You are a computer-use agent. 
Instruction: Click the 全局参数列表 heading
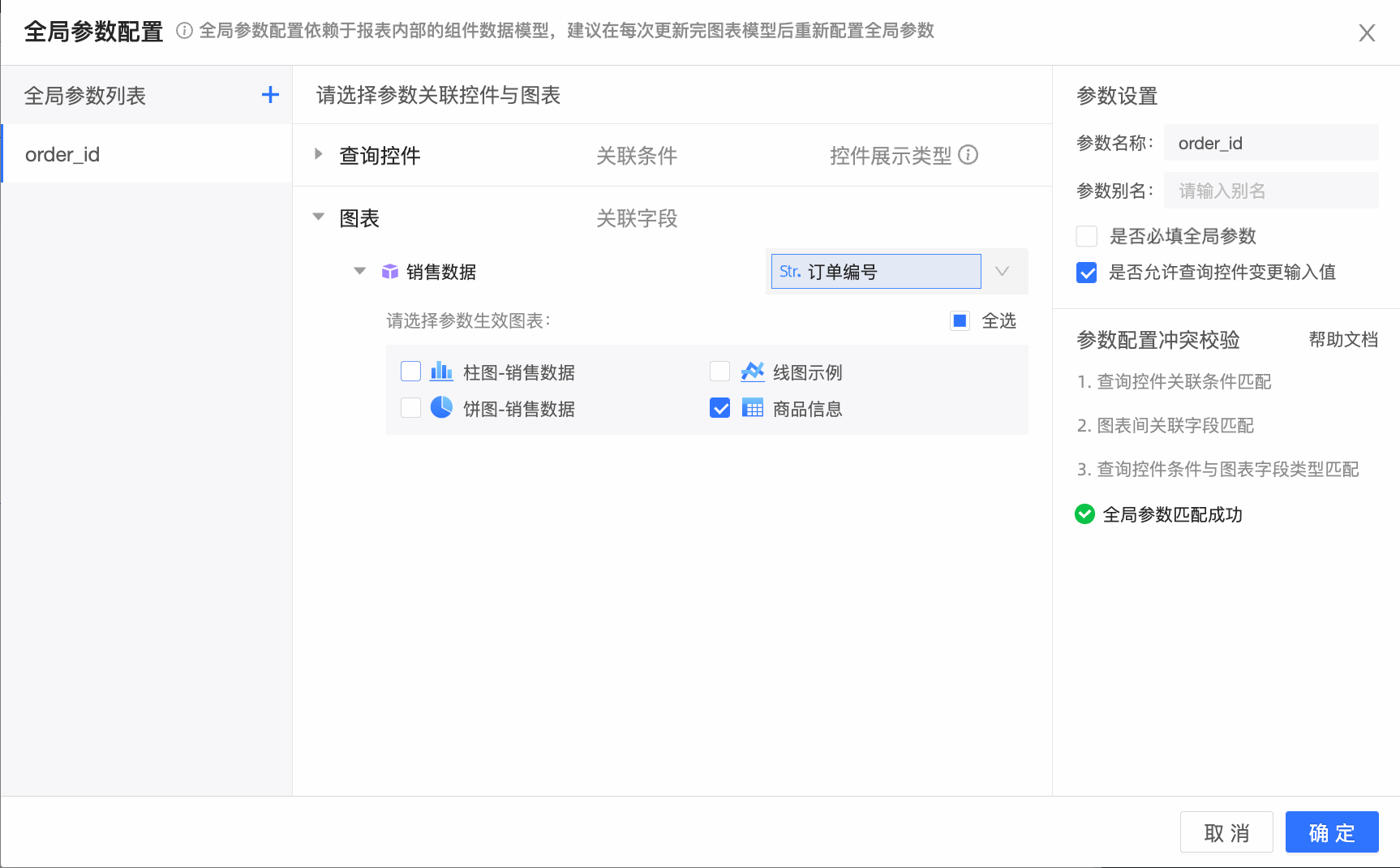click(x=85, y=96)
